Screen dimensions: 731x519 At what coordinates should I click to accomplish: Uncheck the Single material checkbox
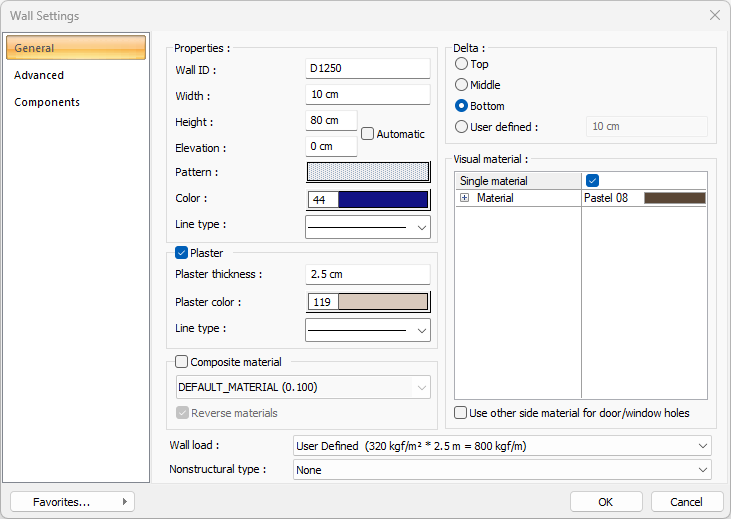(592, 181)
